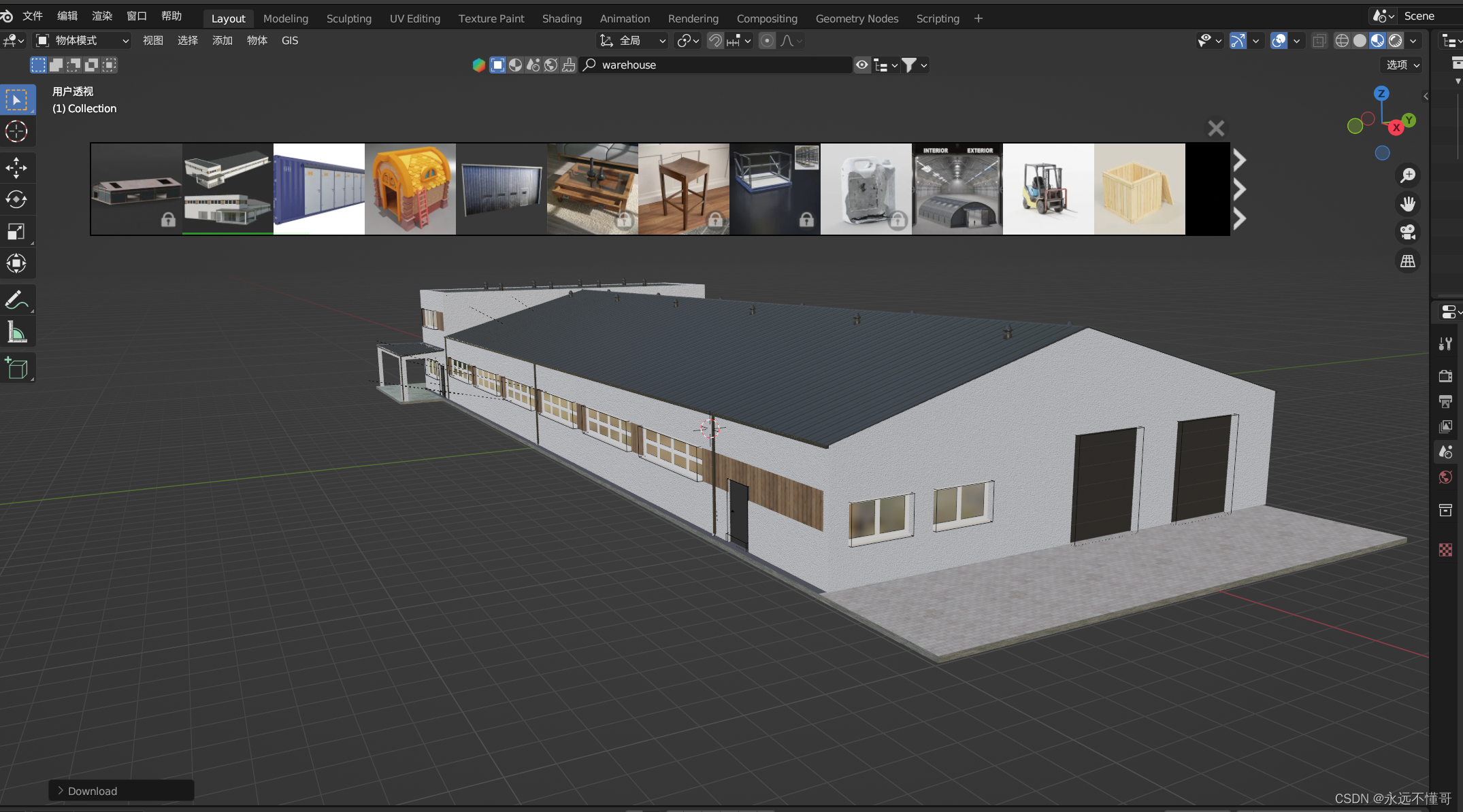Open the 物体模式 object mode dropdown

tap(82, 41)
